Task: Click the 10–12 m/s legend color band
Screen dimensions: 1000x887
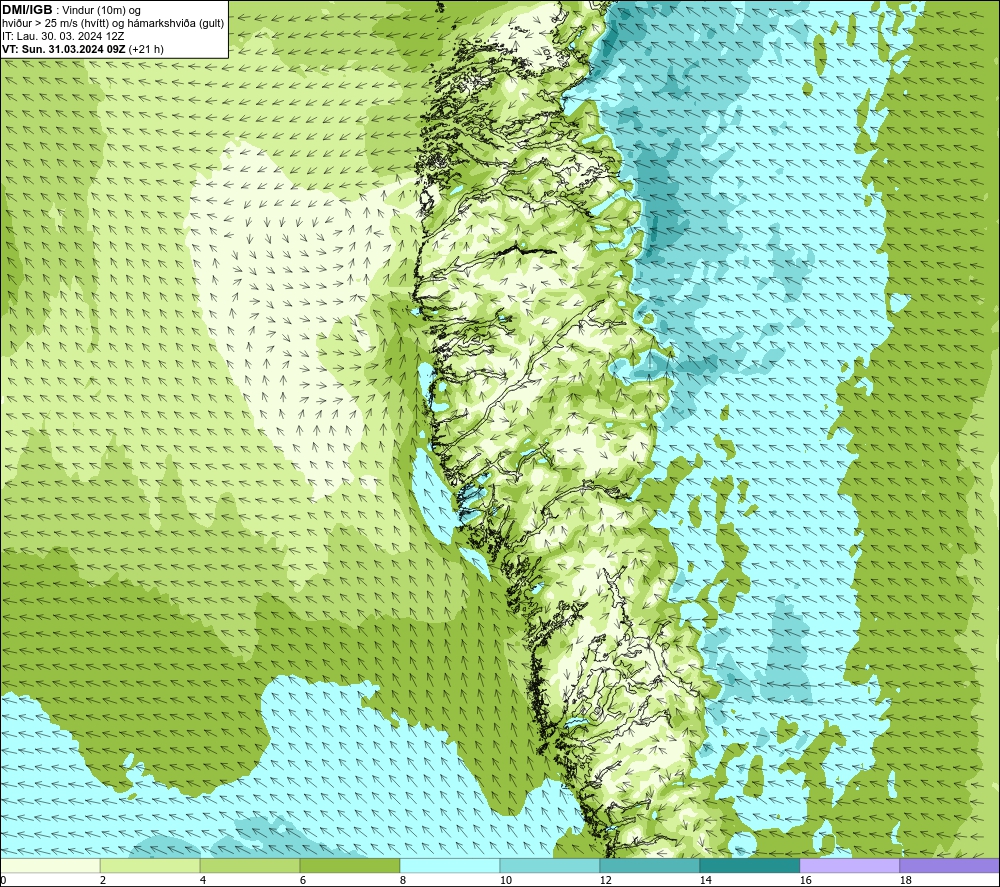Action: tap(550, 865)
